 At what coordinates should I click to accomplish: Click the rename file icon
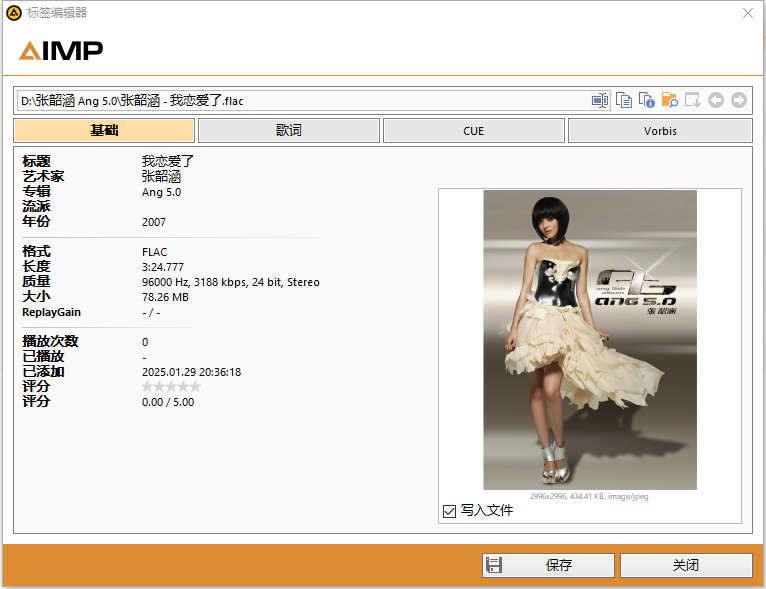600,101
